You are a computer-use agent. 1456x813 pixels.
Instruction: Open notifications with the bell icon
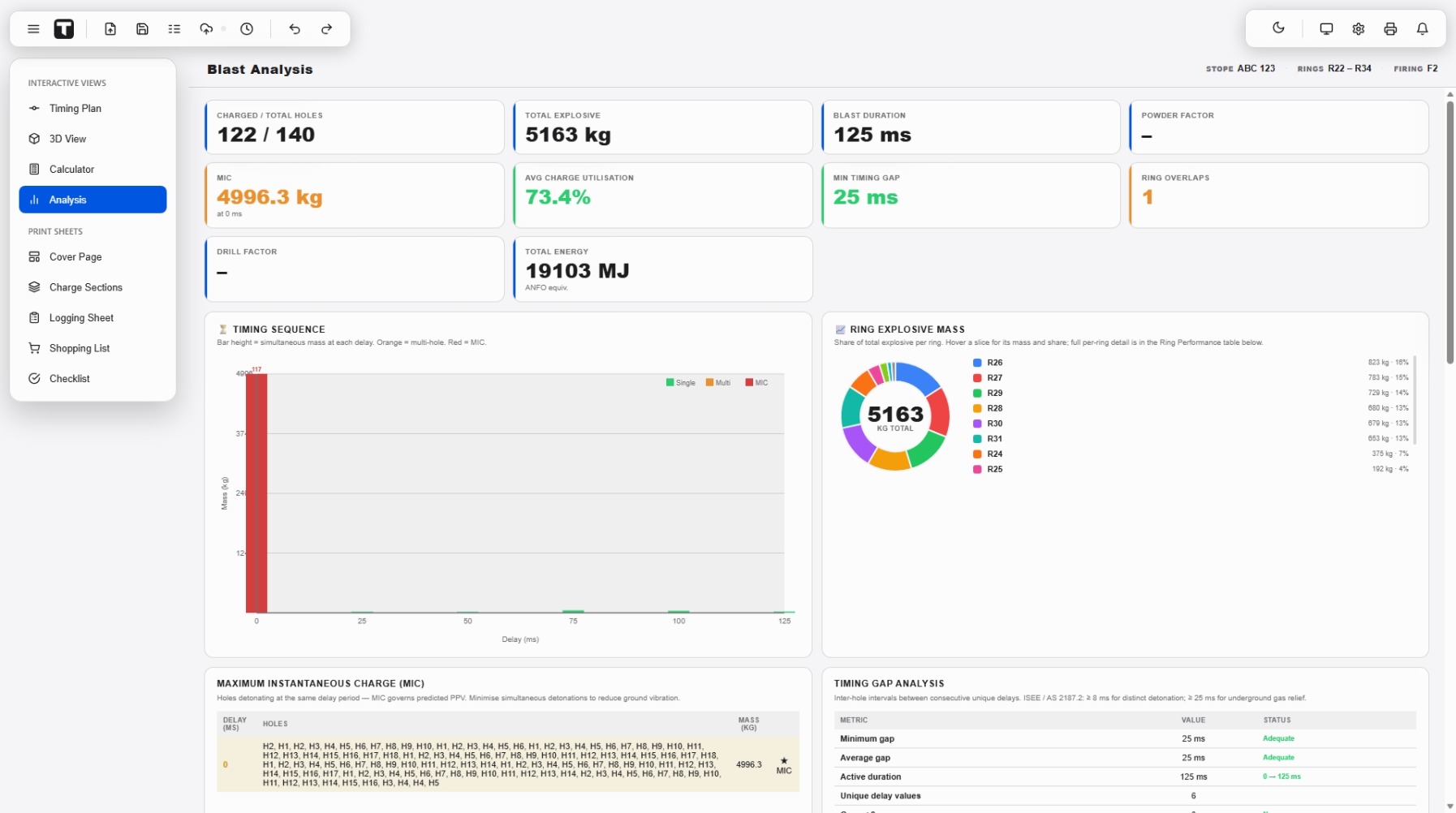pos(1422,29)
